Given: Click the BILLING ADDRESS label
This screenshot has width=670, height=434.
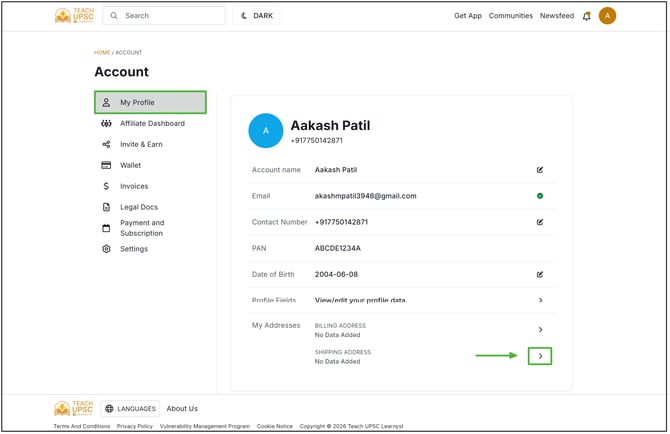Looking at the screenshot, I should (x=341, y=326).
